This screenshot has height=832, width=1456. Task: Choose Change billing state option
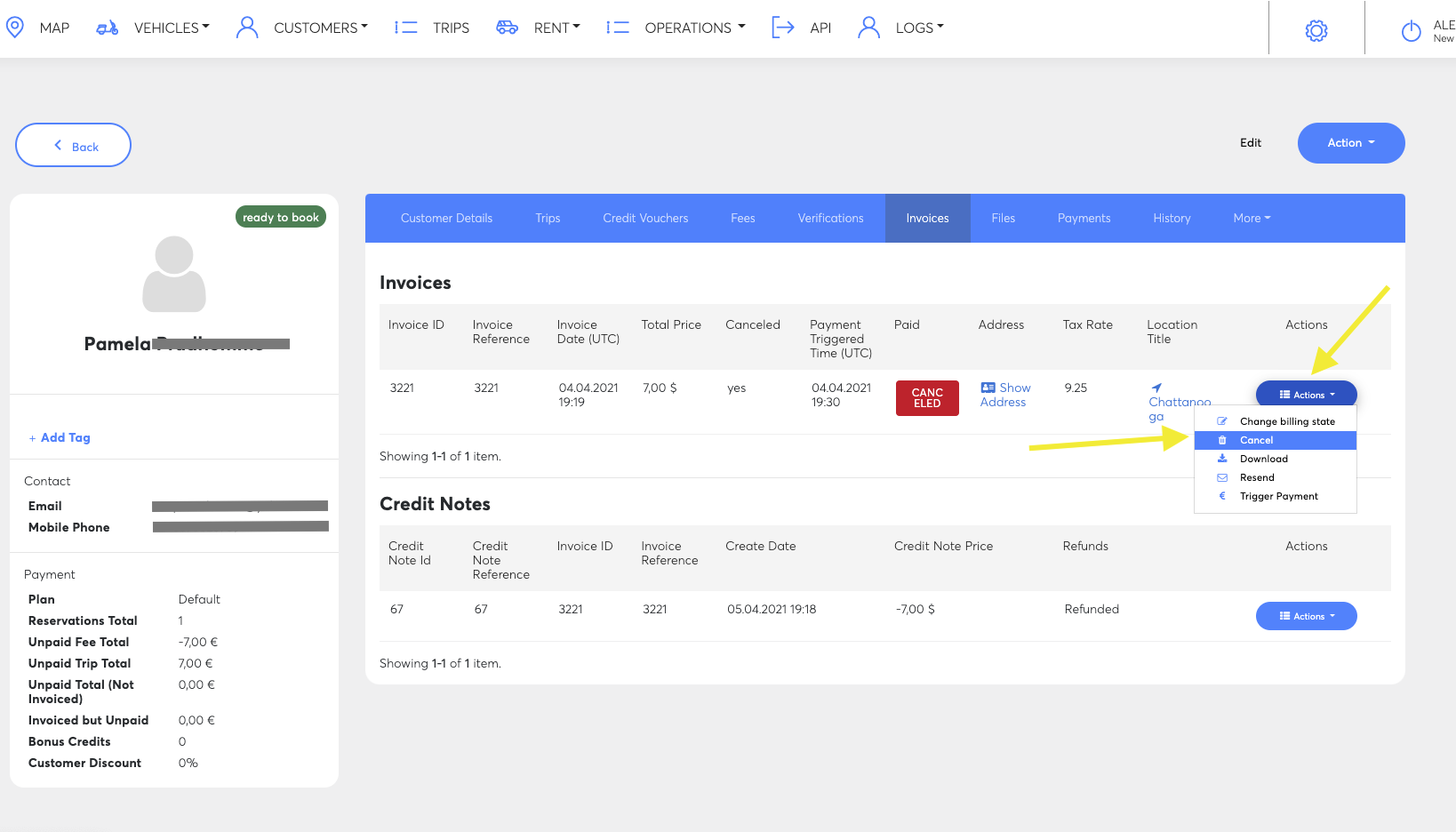[1286, 421]
